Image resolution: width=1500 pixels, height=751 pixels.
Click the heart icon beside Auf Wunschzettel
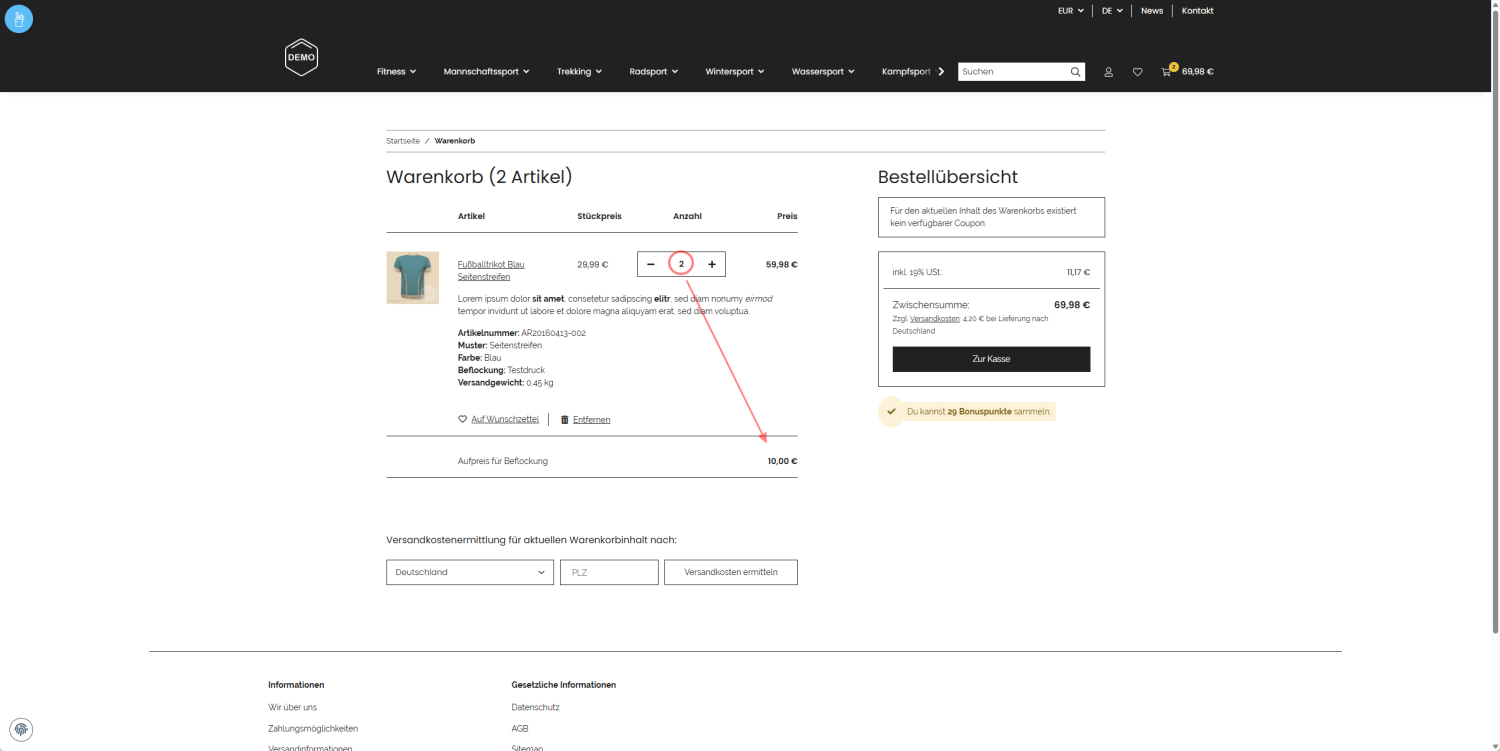(x=461, y=419)
